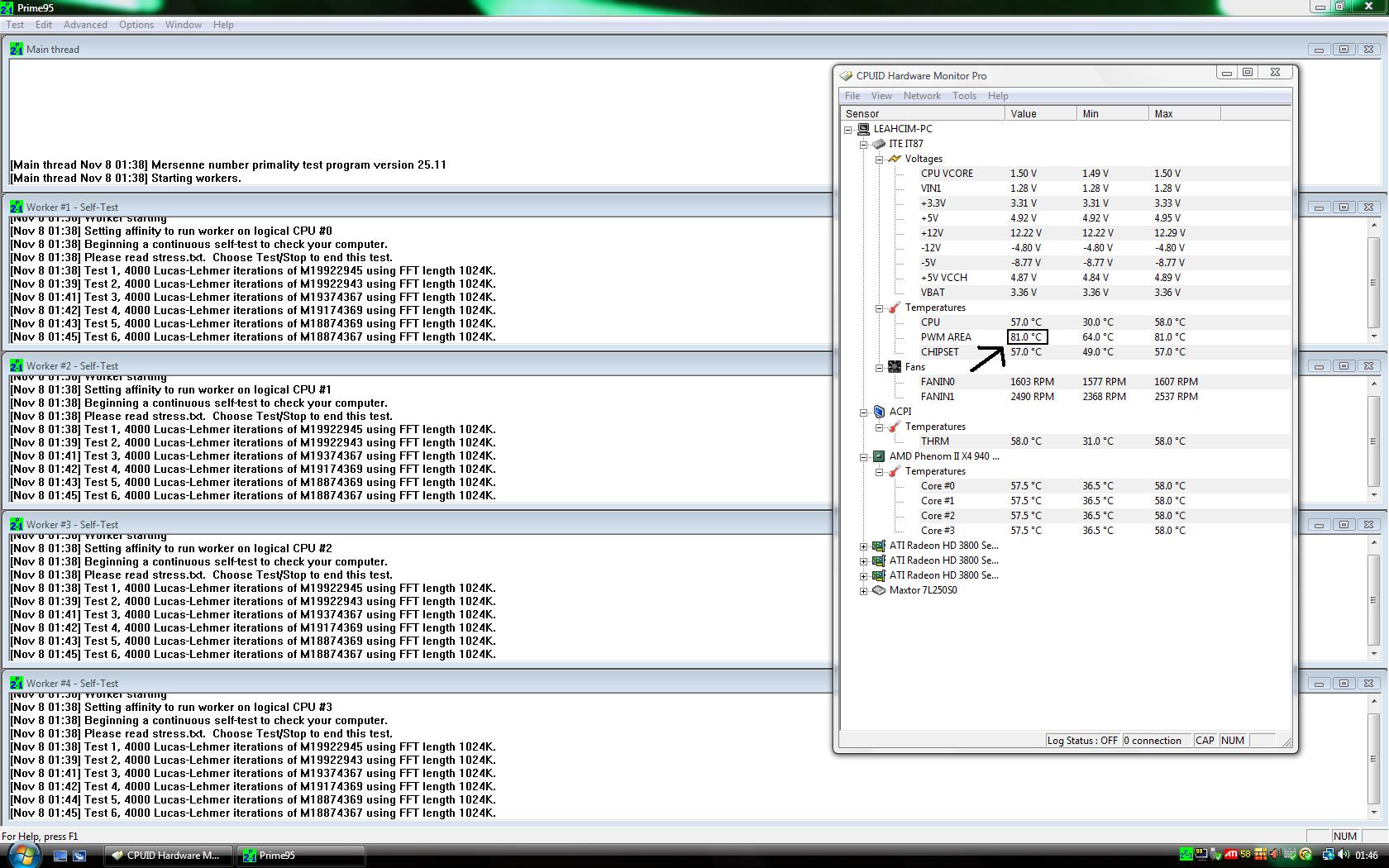Open Prime95 Test menu
The width and height of the screenshot is (1389, 868).
click(x=15, y=25)
